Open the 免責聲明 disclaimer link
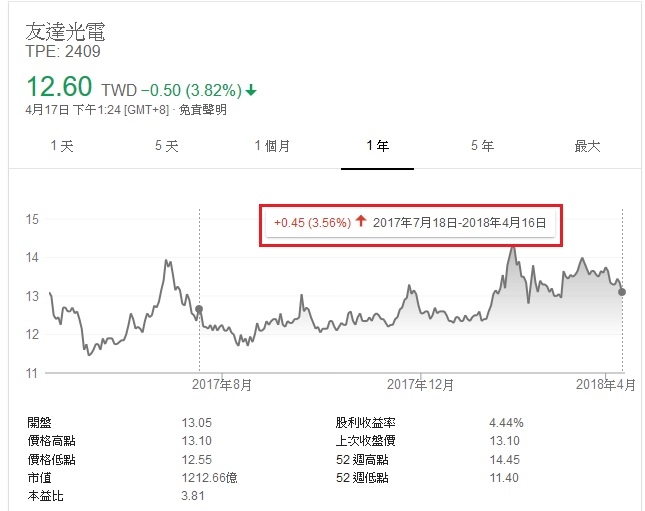Viewport: 645px width, 511px height. click(x=203, y=110)
